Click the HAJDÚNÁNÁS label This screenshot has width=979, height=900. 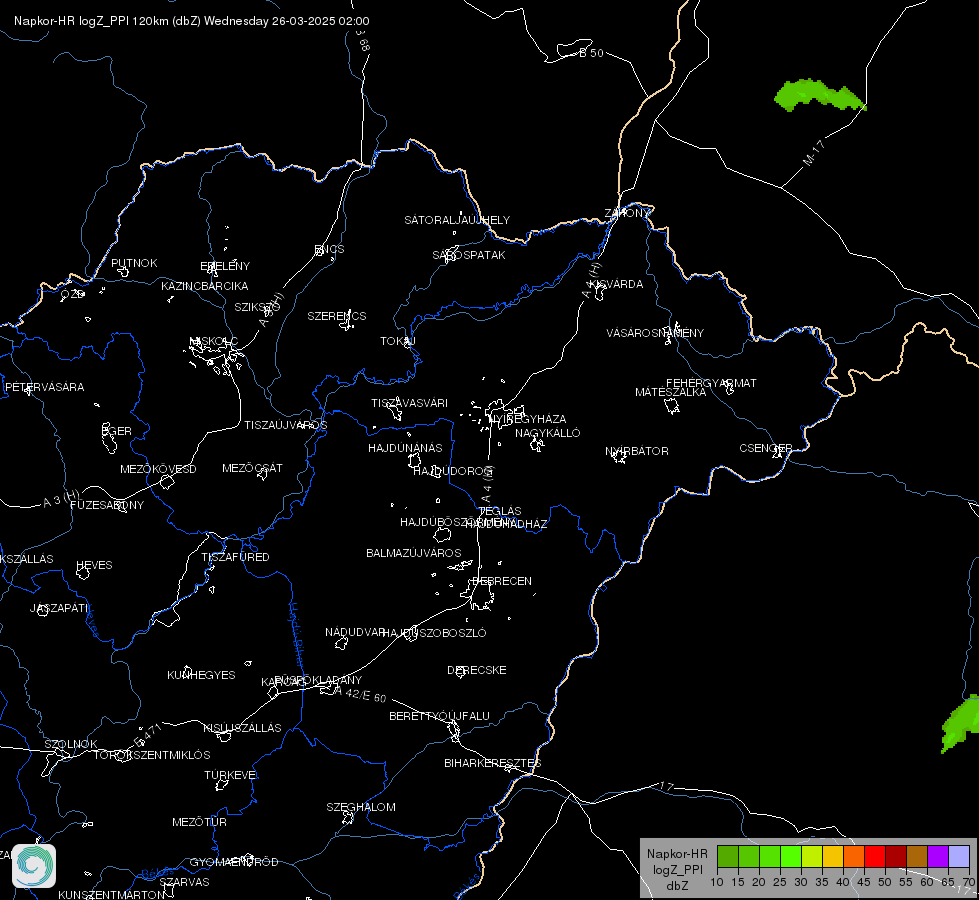[x=405, y=448]
